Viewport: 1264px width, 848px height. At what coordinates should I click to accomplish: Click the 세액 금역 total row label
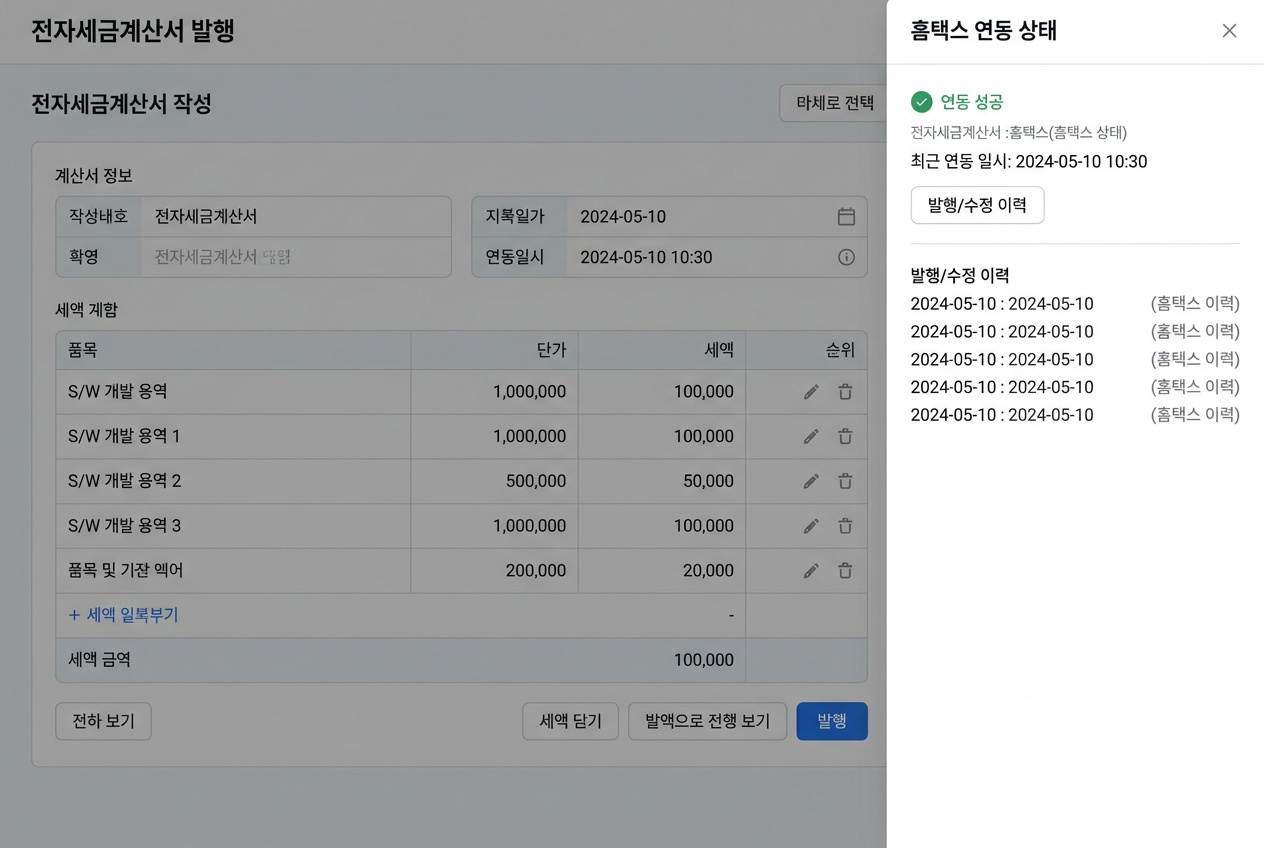tap(99, 660)
